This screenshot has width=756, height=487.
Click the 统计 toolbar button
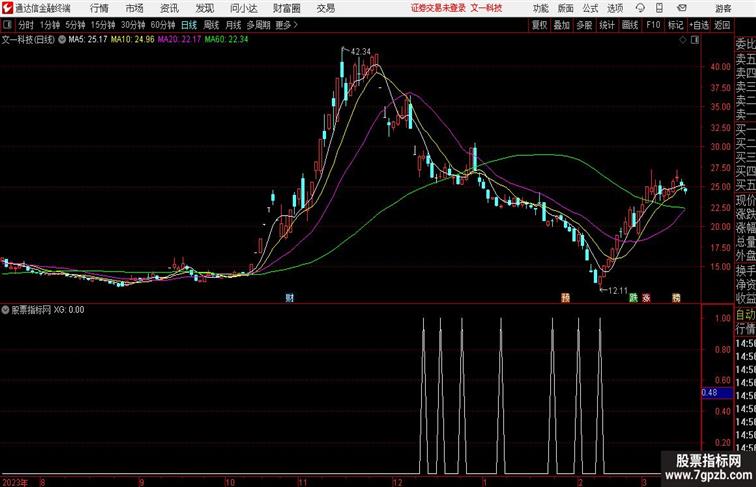607,25
